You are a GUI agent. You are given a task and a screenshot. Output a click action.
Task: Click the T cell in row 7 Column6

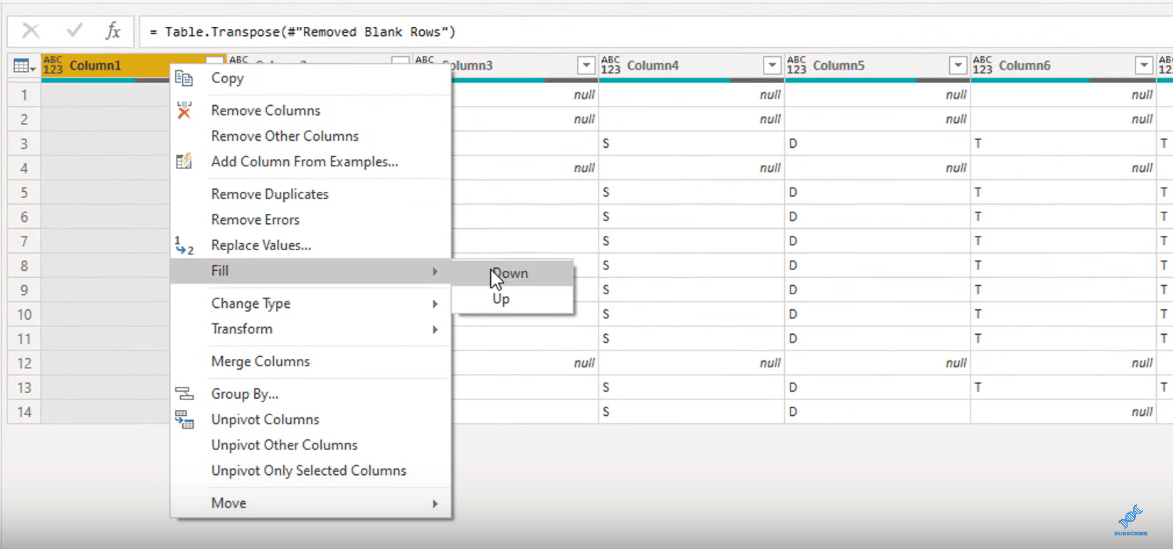[1063, 241]
